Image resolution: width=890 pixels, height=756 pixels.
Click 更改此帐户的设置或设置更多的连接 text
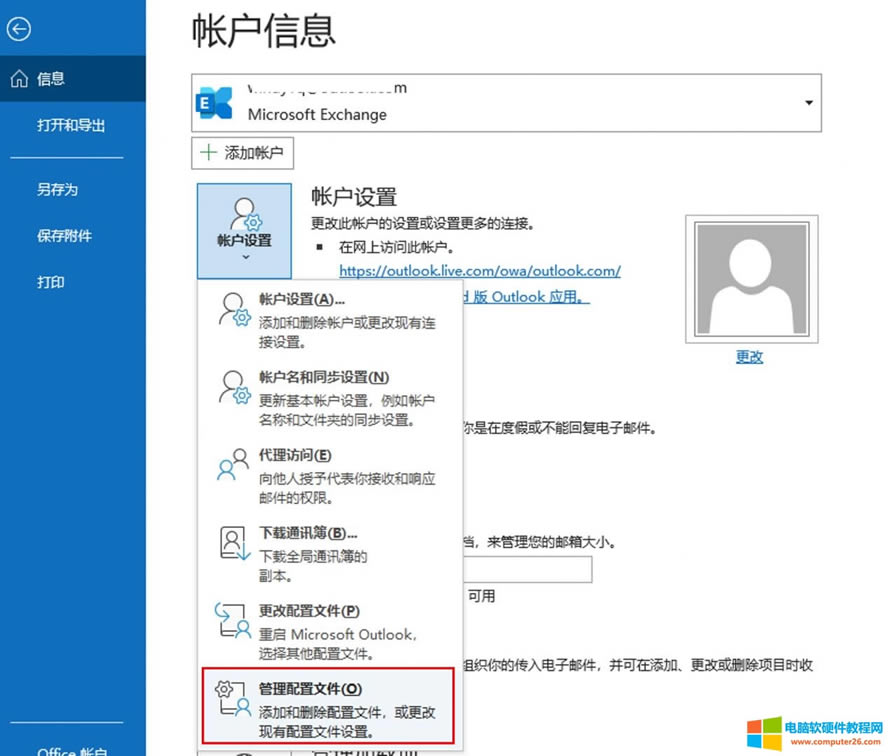(x=423, y=224)
